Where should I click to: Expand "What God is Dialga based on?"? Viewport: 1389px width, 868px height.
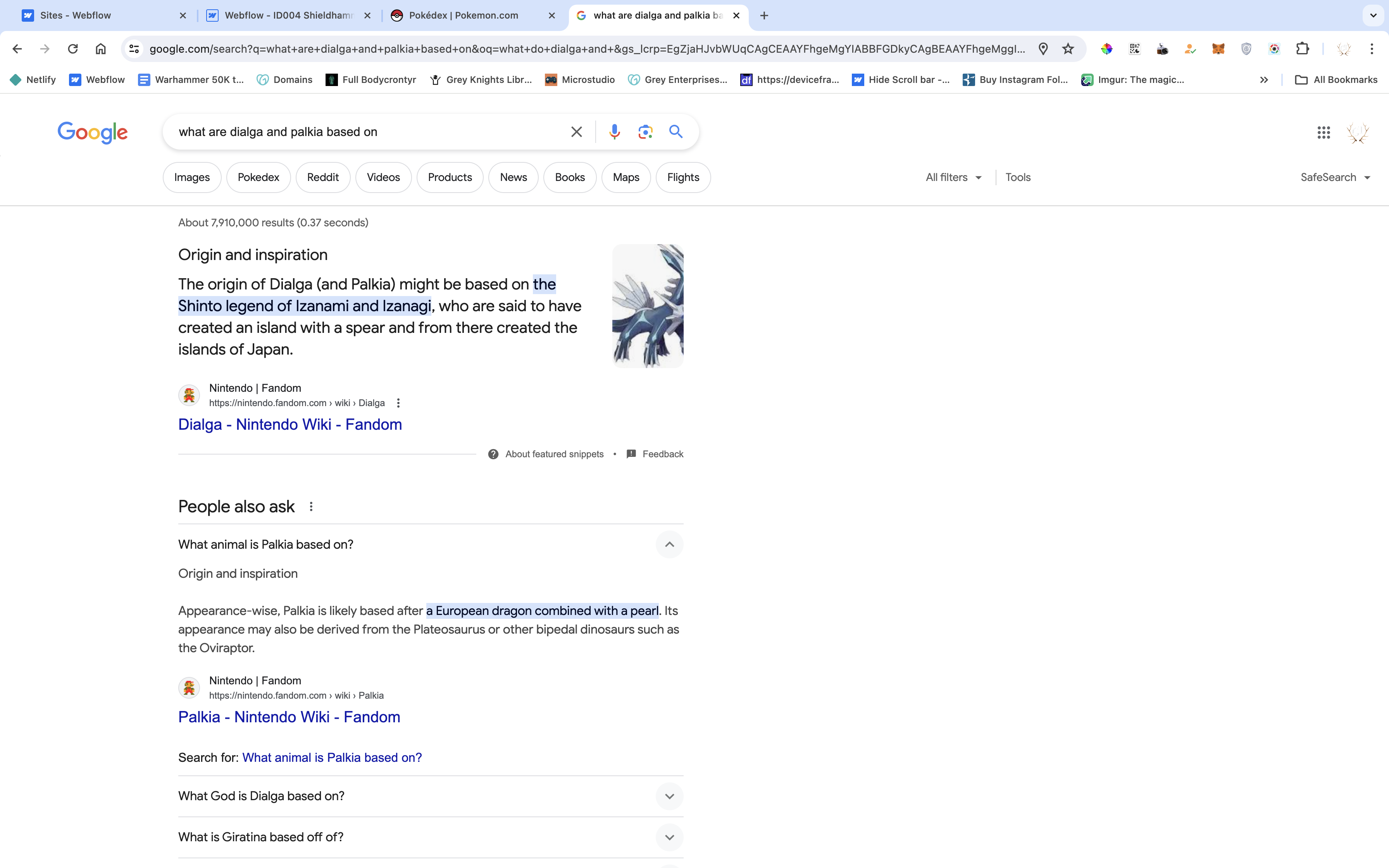tap(669, 796)
